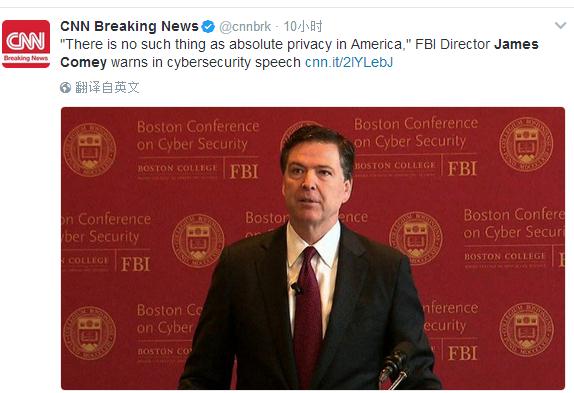Select the bold James name in tweet
574x393 pixels.
coord(516,44)
